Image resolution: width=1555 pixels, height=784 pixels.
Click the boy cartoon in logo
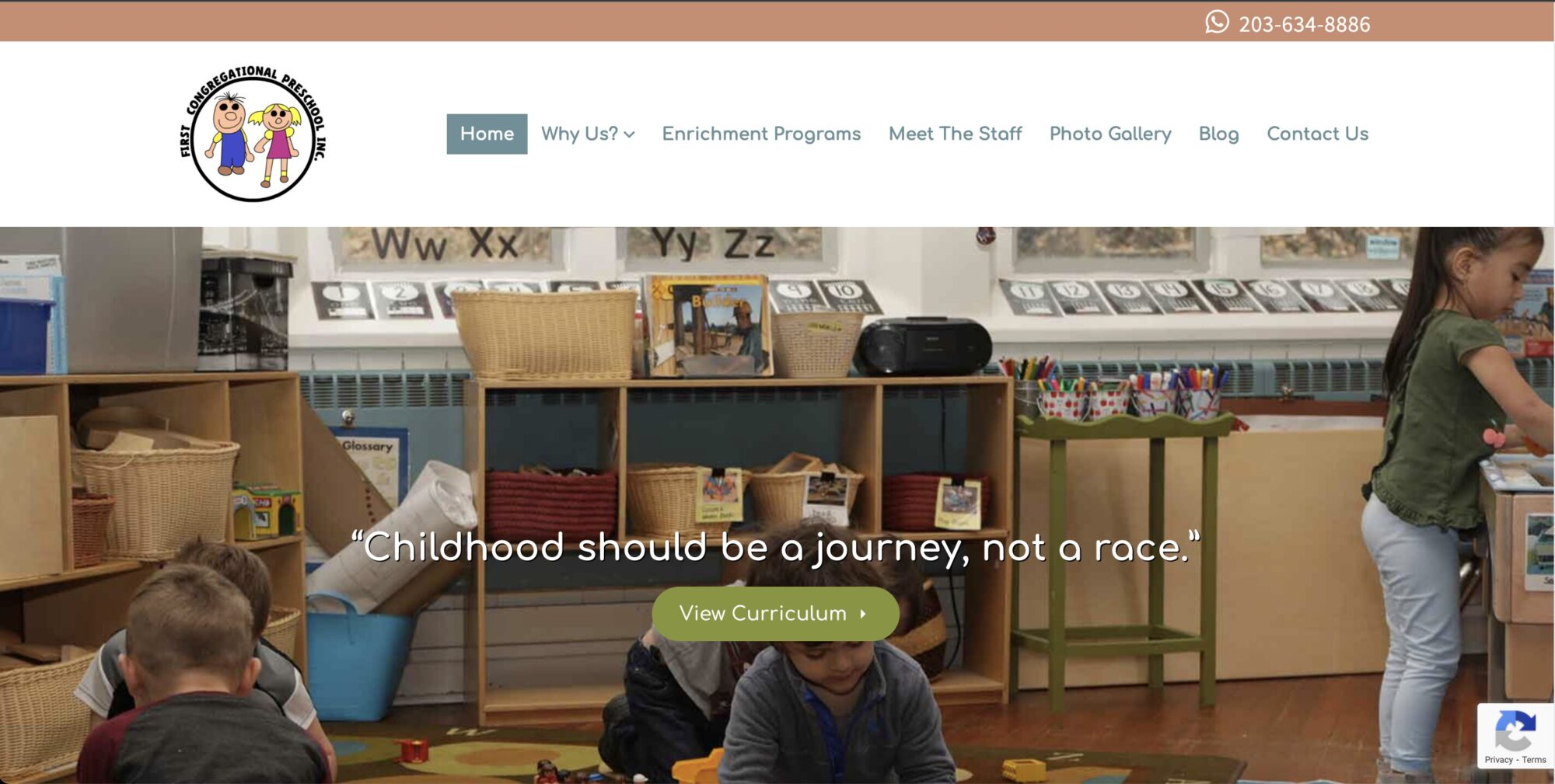229,134
